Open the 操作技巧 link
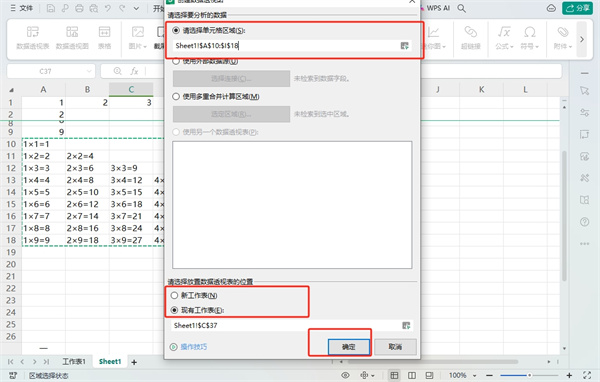This screenshot has height=382, width=600. 194,347
